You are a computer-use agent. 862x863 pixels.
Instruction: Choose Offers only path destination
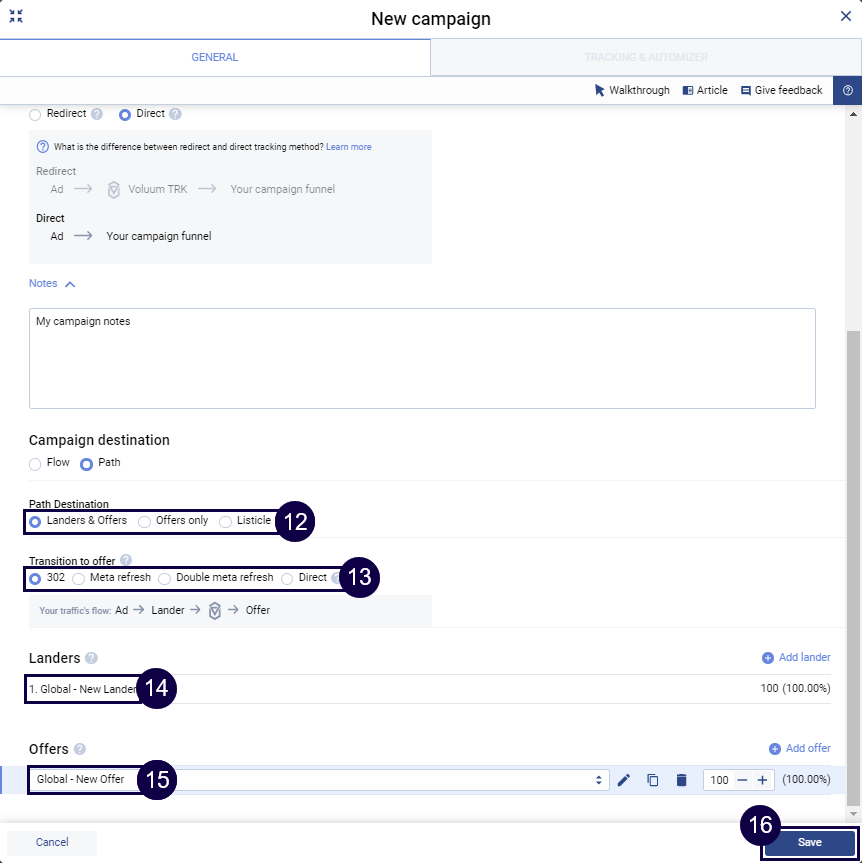coord(145,521)
